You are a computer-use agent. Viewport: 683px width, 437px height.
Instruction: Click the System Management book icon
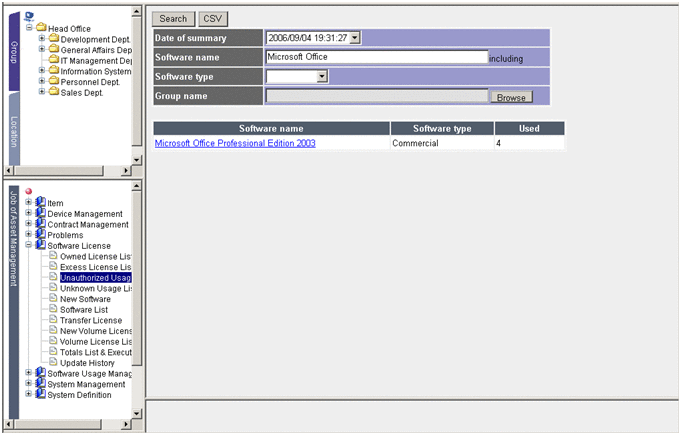pos(41,383)
